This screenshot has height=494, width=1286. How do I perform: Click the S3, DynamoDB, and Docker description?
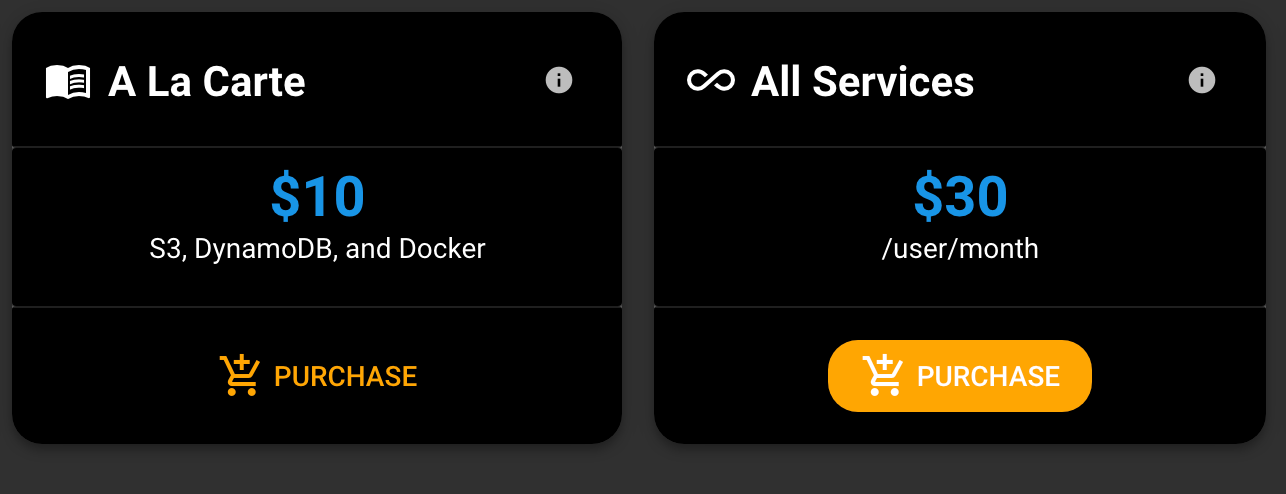tap(317, 248)
